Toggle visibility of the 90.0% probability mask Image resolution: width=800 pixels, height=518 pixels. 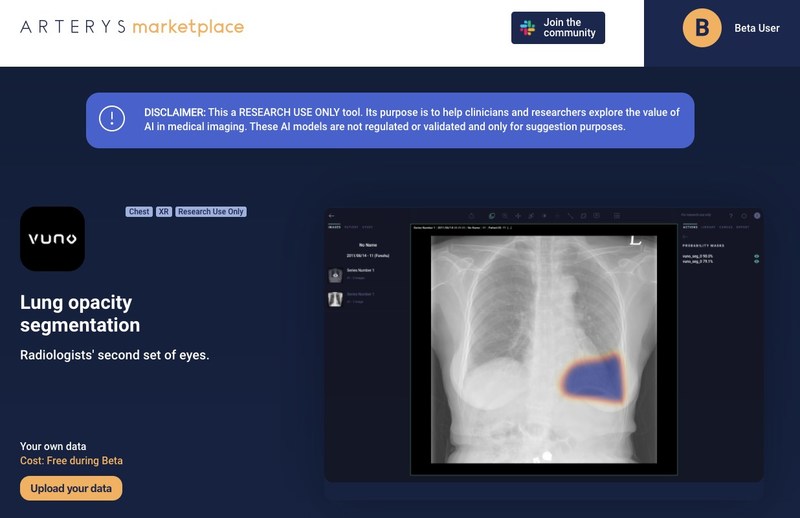pyautogui.click(x=756, y=257)
